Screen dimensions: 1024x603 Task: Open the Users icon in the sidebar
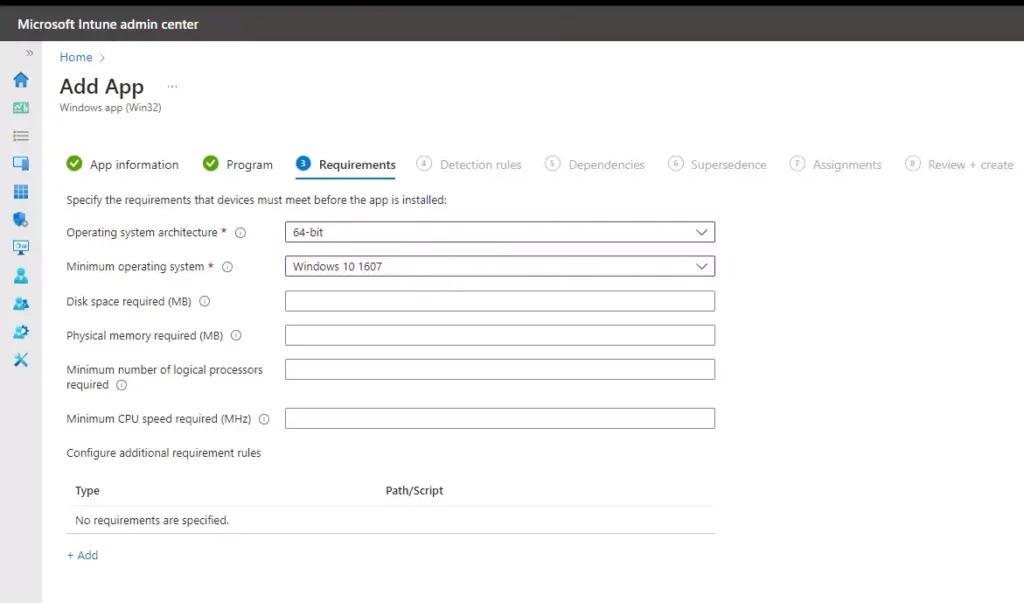(21, 276)
